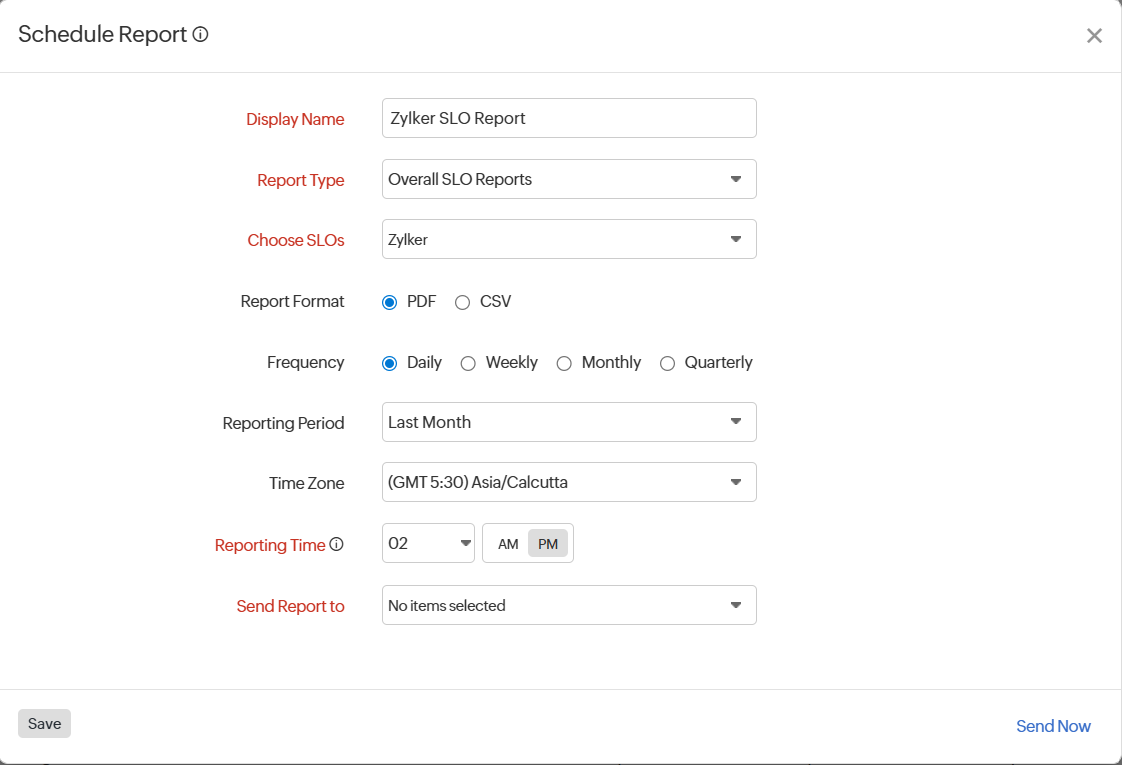The height and width of the screenshot is (765, 1122).
Task: Expand the Choose SLOs dropdown
Action: [569, 240]
